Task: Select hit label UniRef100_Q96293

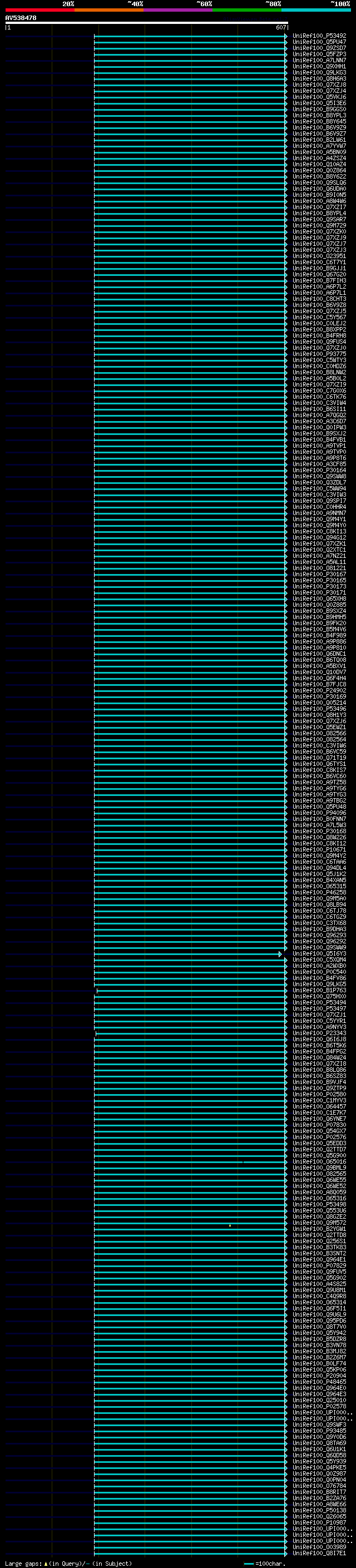Action: pyautogui.click(x=319, y=935)
